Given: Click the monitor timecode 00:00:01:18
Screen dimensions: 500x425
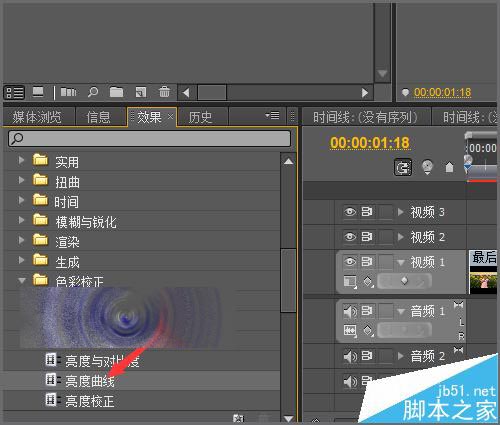Looking at the screenshot, I should pos(442,92).
